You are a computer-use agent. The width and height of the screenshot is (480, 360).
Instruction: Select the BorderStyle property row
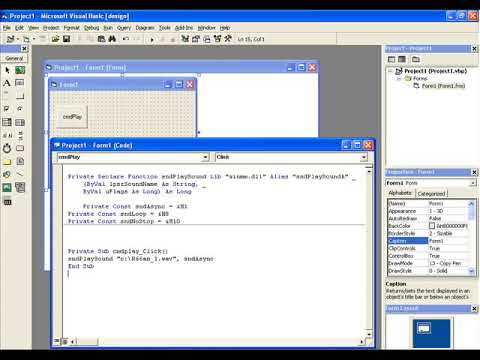tap(428, 233)
